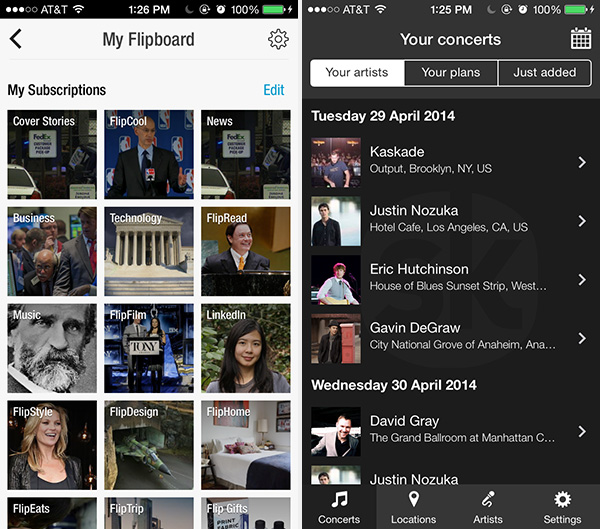
Task: Expand Kaskade concert details chevron
Action: (x=582, y=162)
